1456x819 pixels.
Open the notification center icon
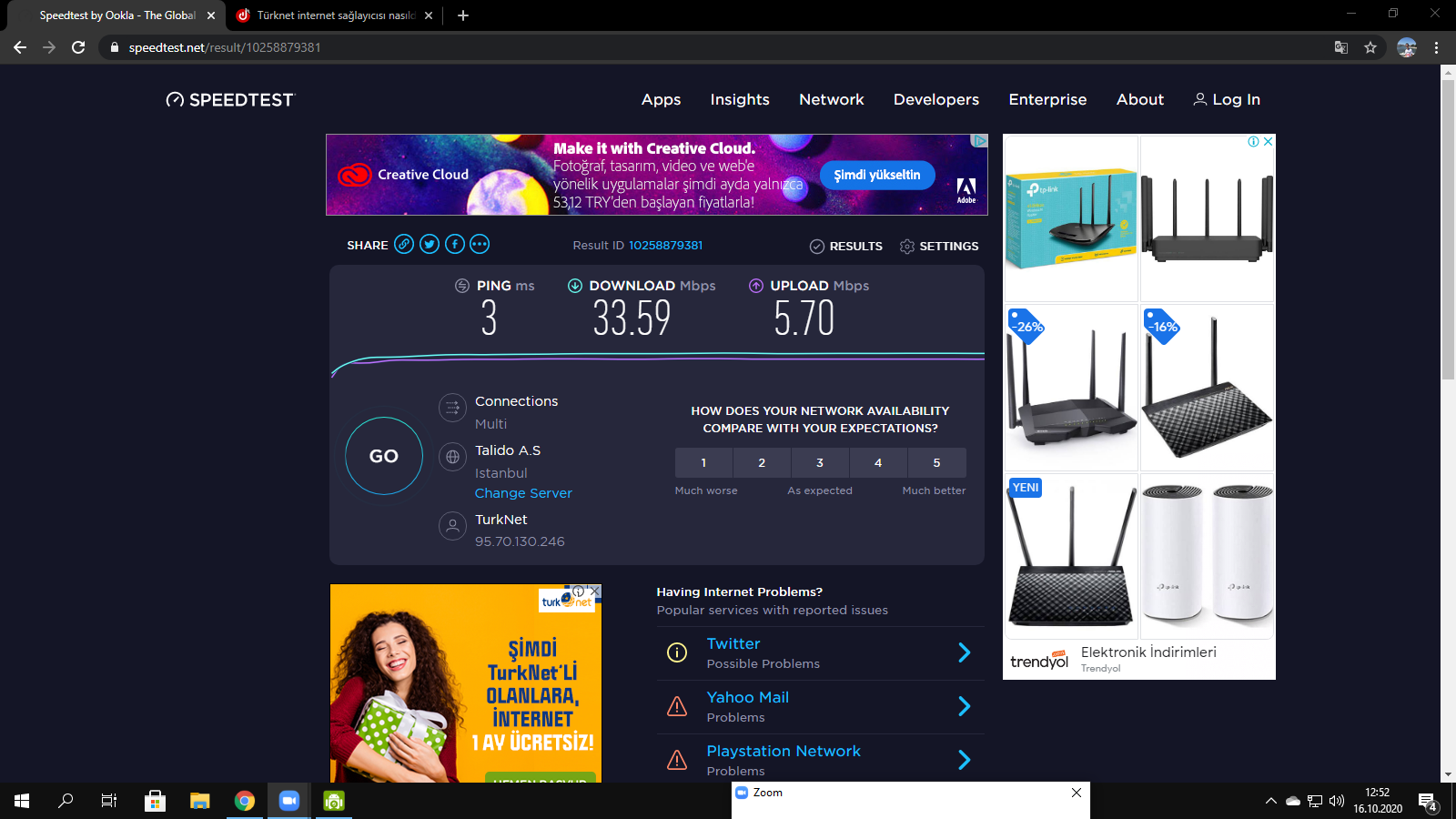pyautogui.click(x=1427, y=802)
